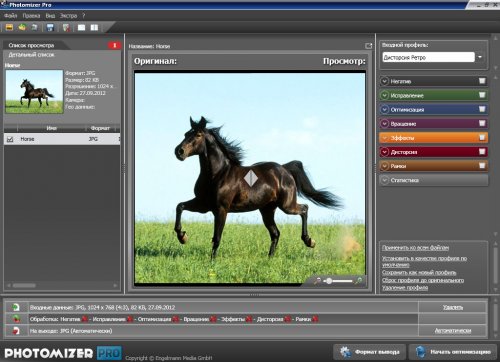Open the Файл menu
This screenshot has height=362, width=500.
click(x=11, y=16)
